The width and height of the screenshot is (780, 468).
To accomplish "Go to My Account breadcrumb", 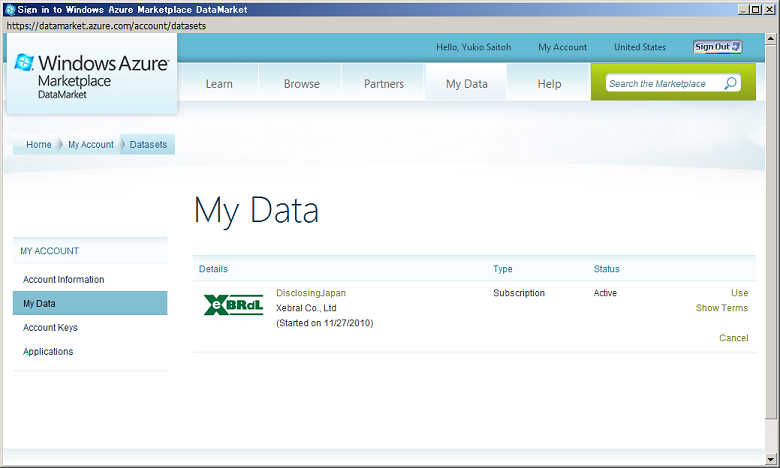I will click(91, 144).
